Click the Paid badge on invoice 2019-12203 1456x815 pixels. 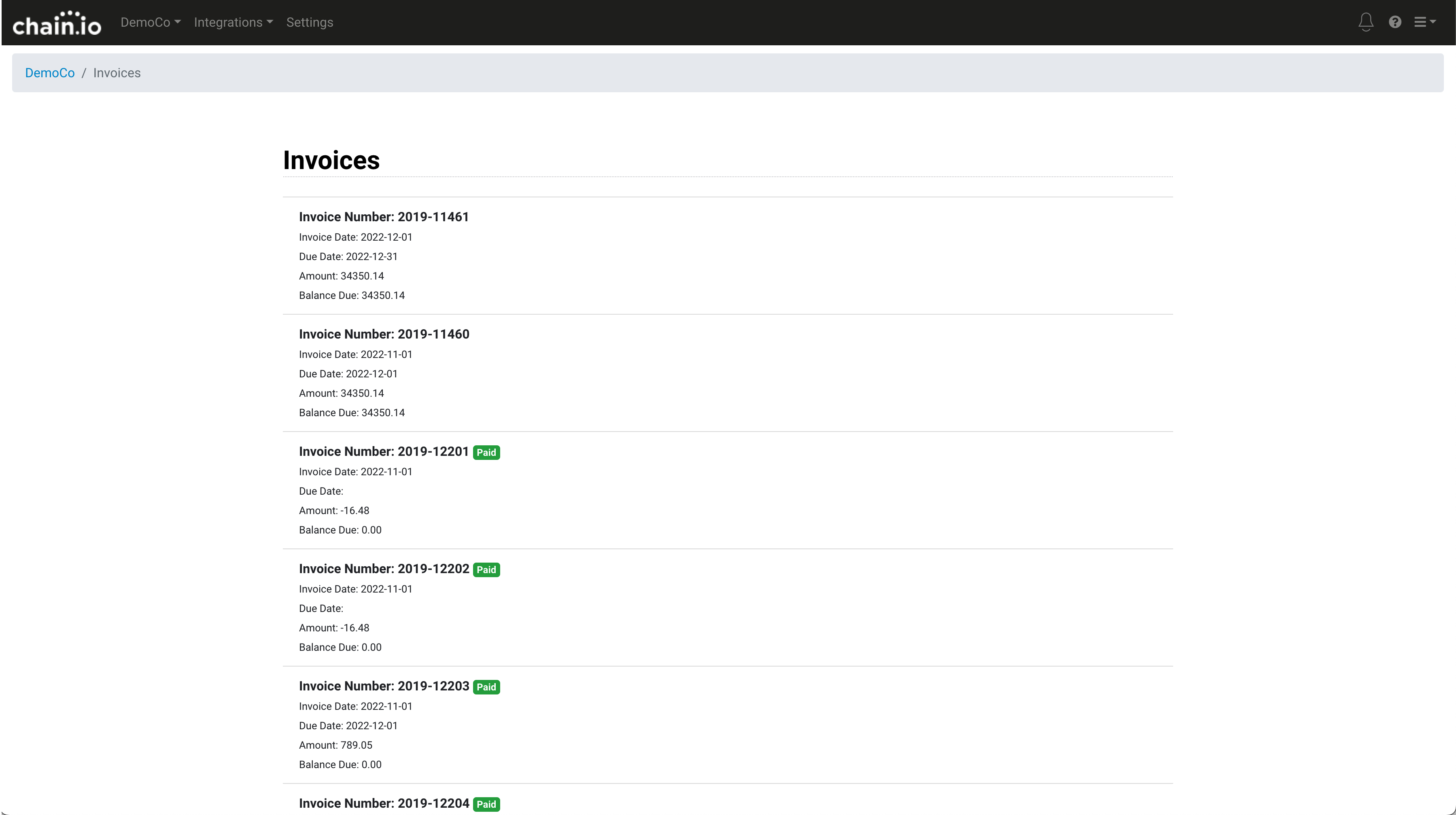[486, 687]
